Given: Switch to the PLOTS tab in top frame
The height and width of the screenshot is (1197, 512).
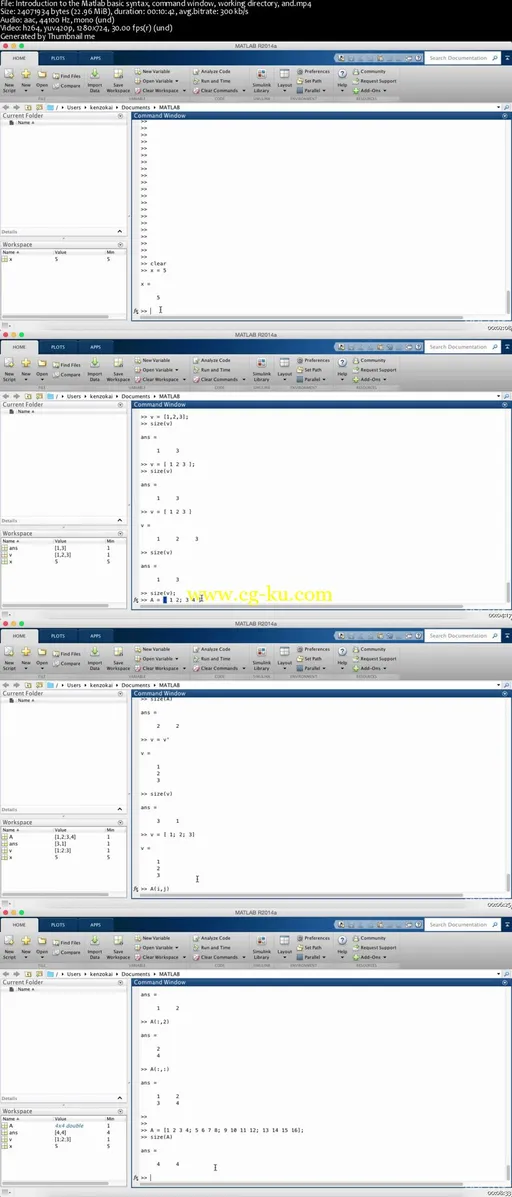Looking at the screenshot, I should click(58, 58).
